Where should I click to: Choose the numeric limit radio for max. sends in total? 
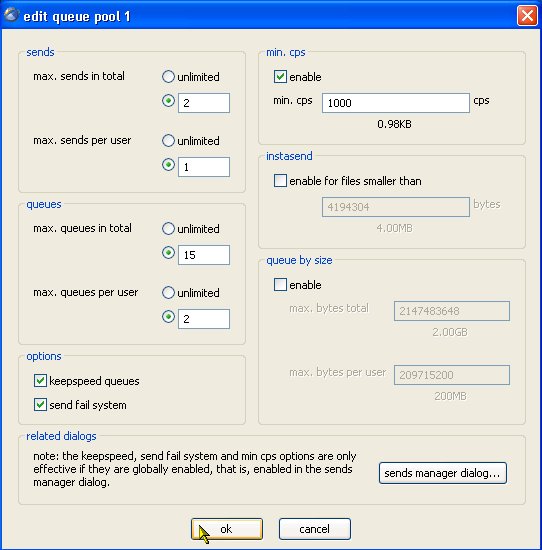coord(168,101)
